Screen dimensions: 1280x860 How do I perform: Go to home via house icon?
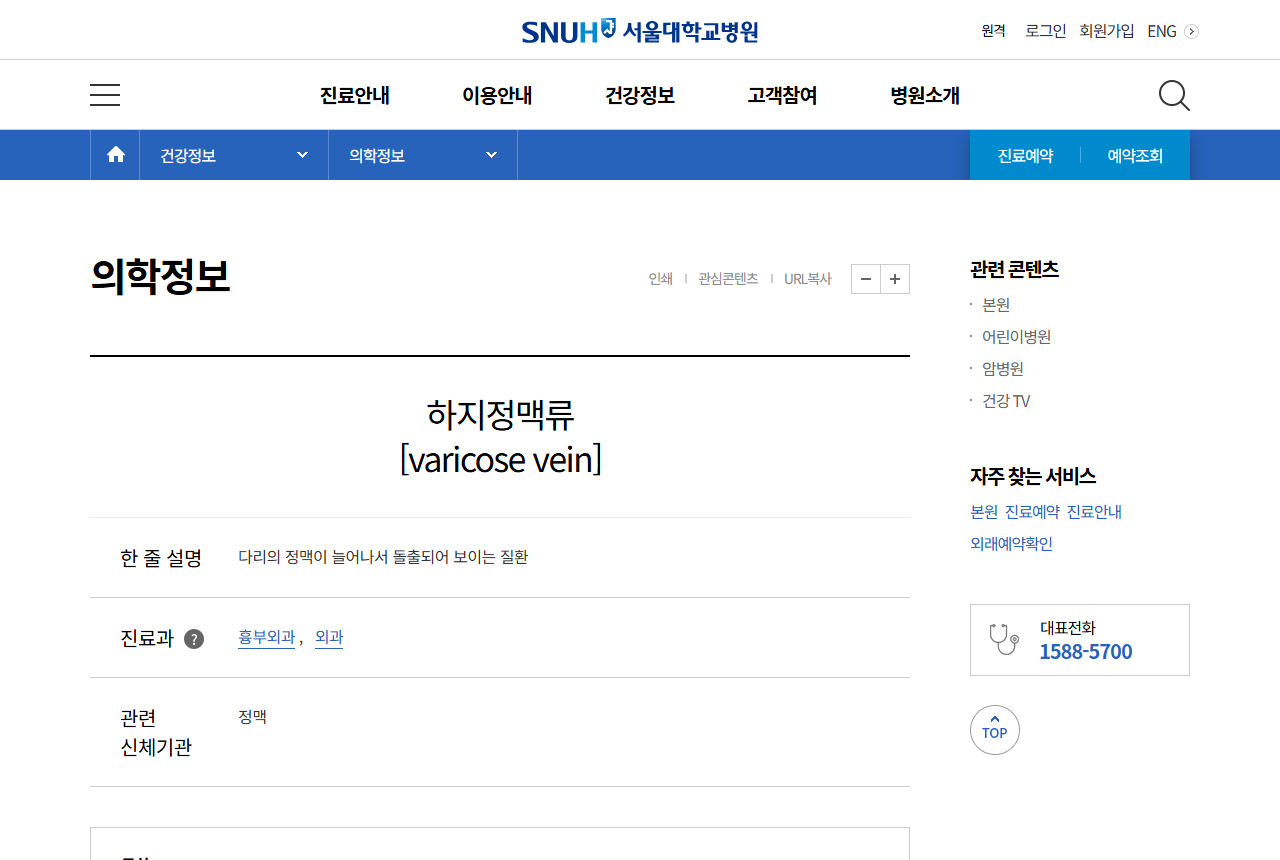pos(116,155)
